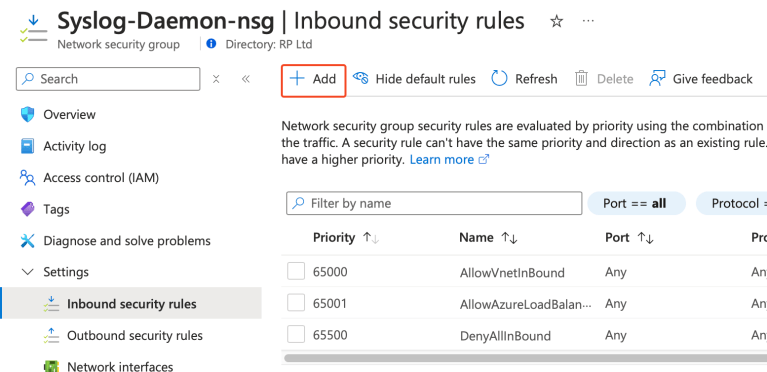
Task: Open Outbound security rules in sidebar
Action: pos(135,336)
